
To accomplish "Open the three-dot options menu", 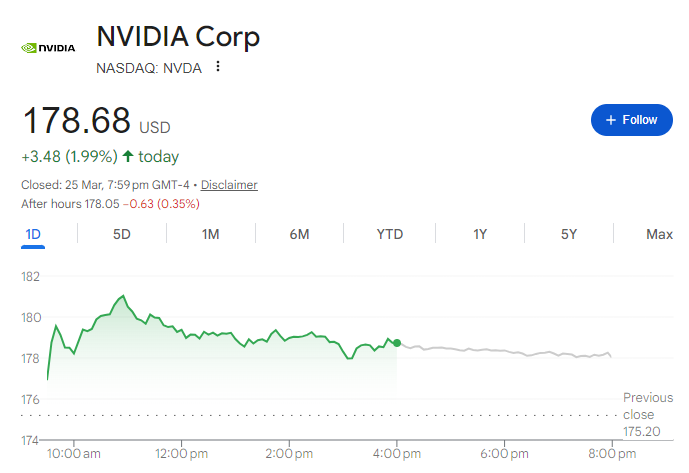I will (x=217, y=67).
